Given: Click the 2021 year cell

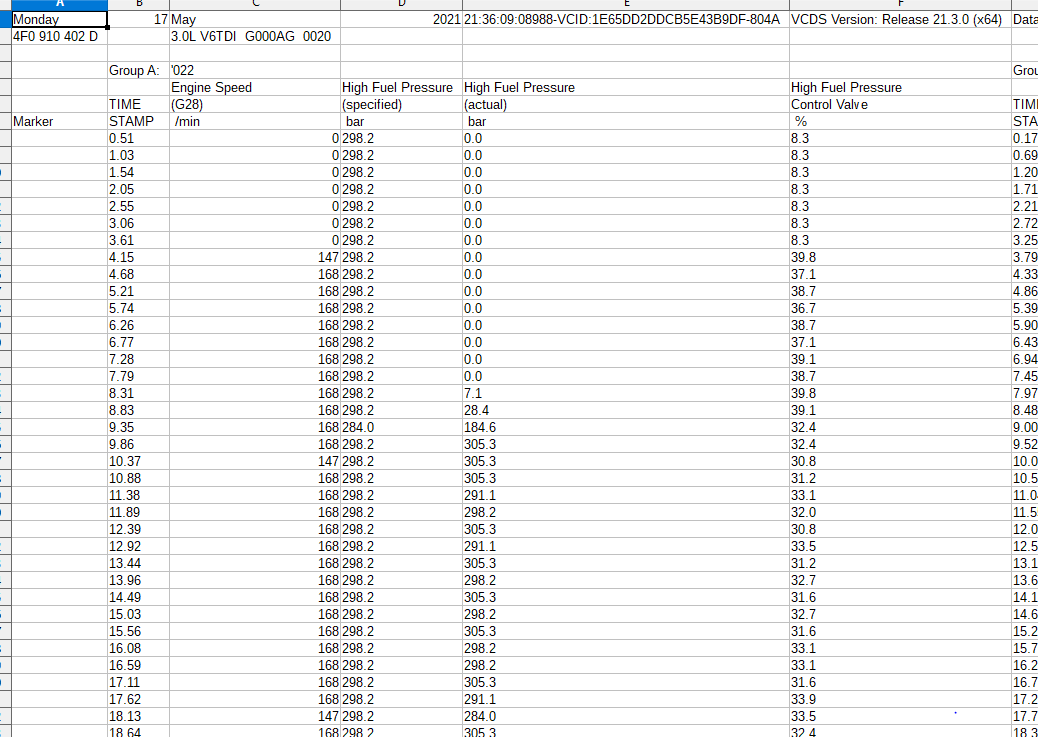Looking at the screenshot, I should pyautogui.click(x=401, y=20).
